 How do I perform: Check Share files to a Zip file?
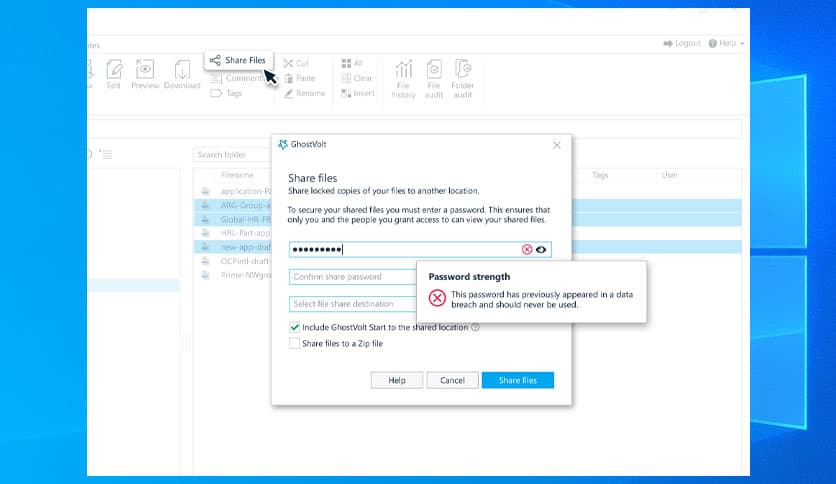[x=294, y=344]
